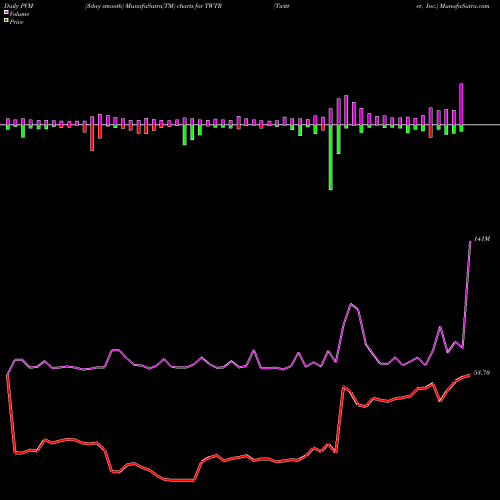The height and width of the screenshot is (500, 500).
Task: Click the MunafaSutra.com text at top right
Action: (x=464, y=6)
